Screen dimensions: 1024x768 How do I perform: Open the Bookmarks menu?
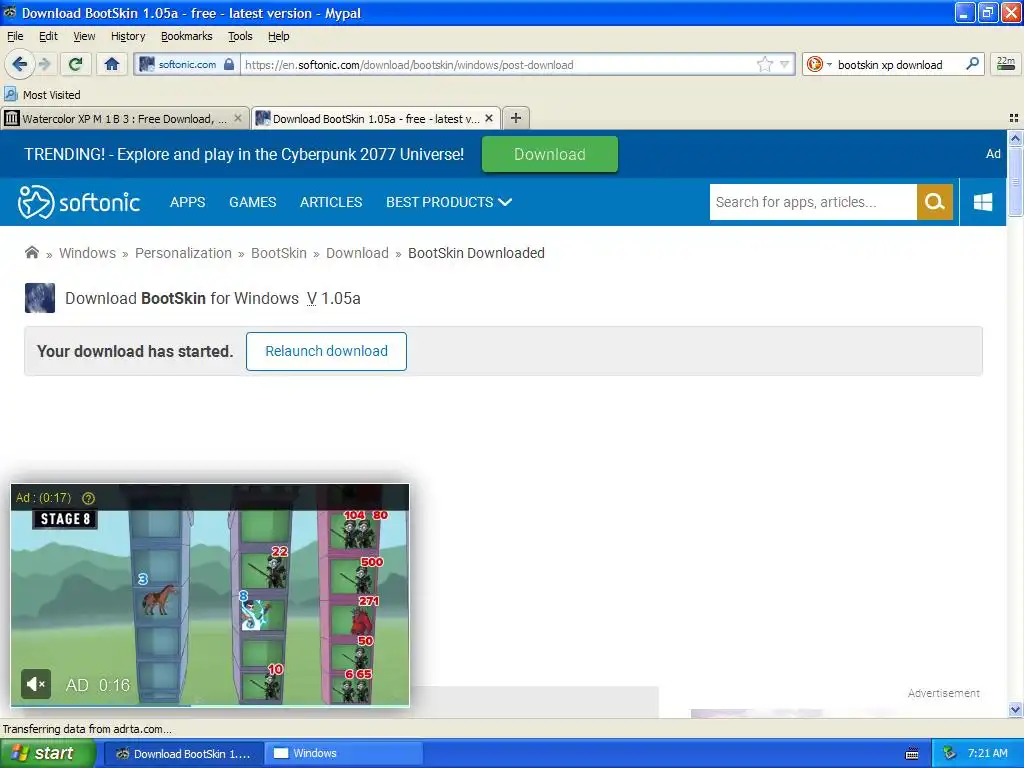tap(187, 37)
